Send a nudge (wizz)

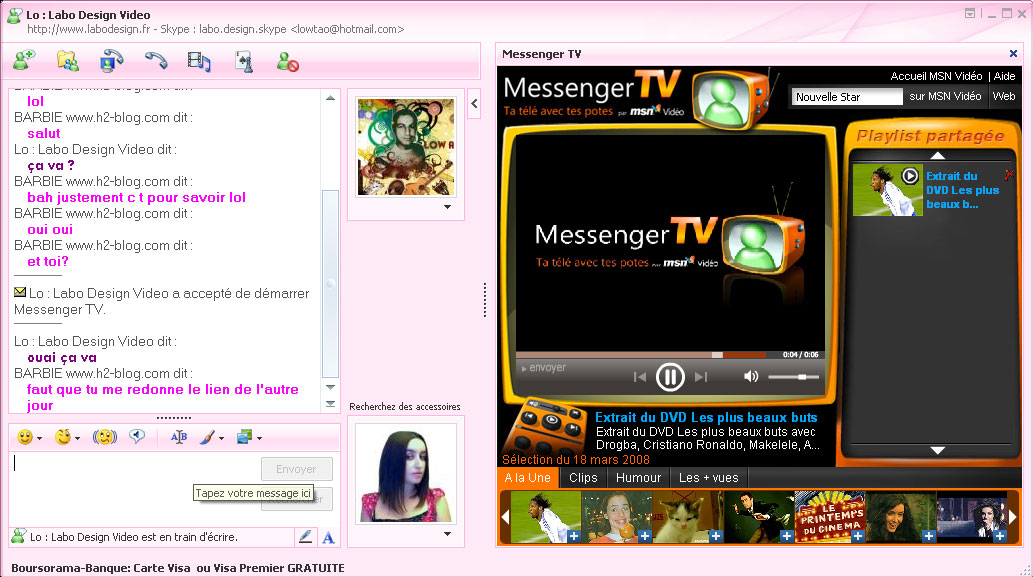point(104,437)
